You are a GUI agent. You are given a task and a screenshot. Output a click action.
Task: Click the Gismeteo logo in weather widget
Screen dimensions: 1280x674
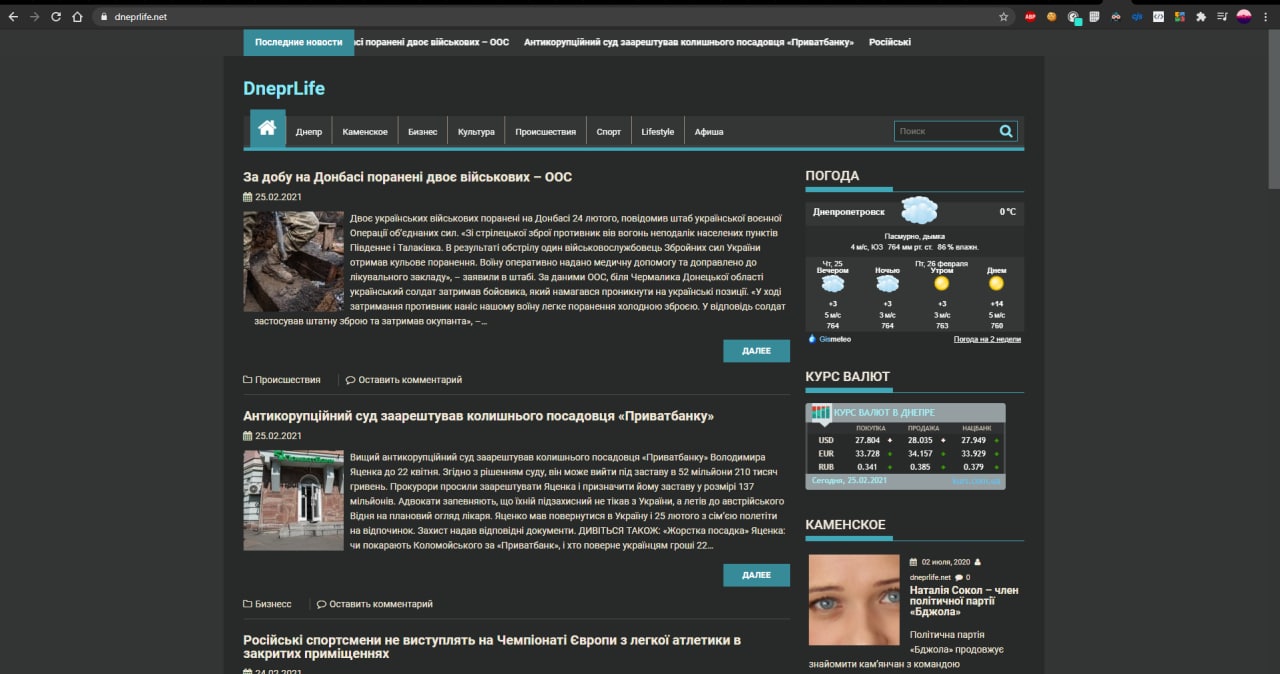pyautogui.click(x=830, y=339)
